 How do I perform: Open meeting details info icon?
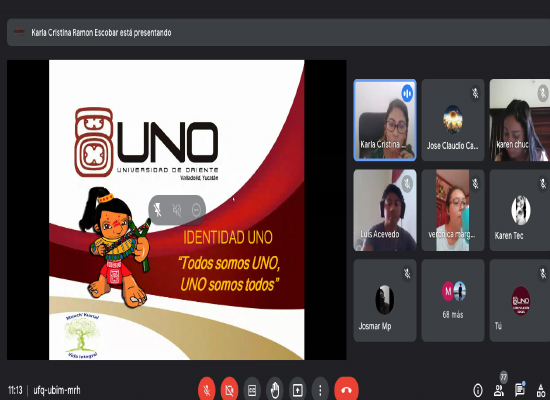pos(478,390)
